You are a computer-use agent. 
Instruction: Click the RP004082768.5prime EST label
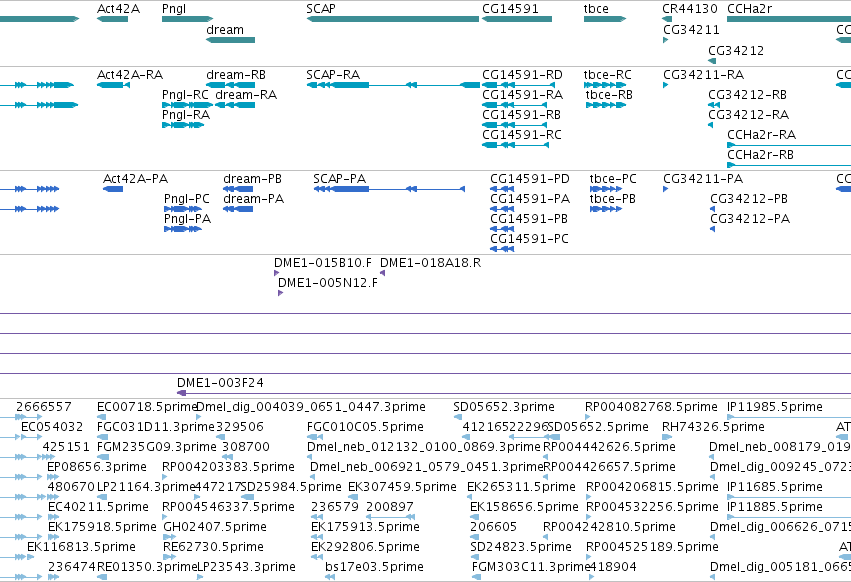pyautogui.click(x=651, y=407)
